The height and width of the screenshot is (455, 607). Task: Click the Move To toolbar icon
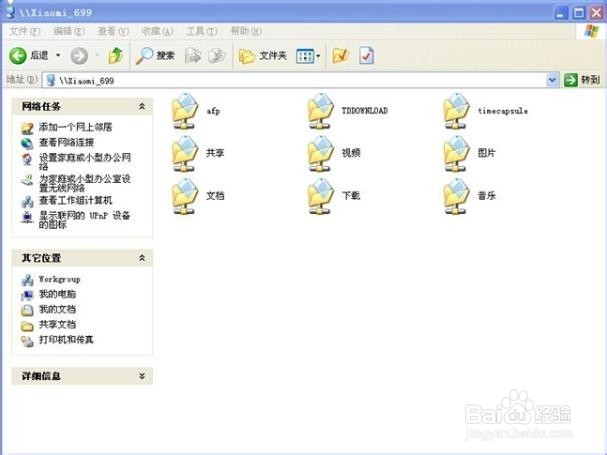pyautogui.click(x=193, y=56)
